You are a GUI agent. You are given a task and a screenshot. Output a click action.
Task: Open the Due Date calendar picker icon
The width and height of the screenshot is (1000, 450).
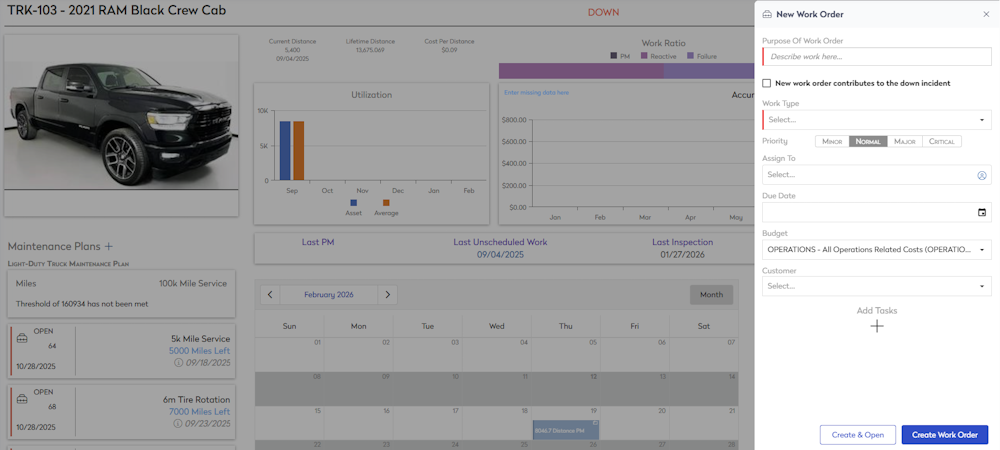click(981, 213)
